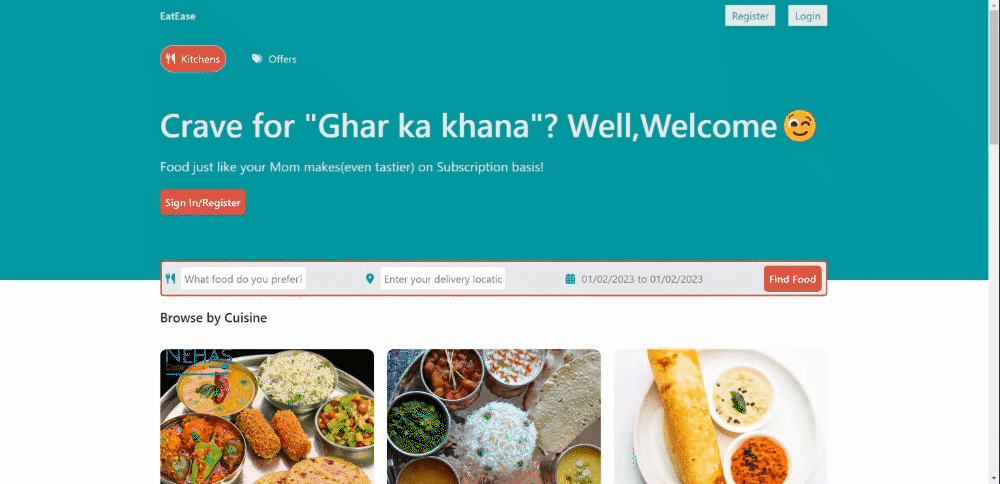Click the fork and knife icon in Kitchens tab
The width and height of the screenshot is (1000, 484).
[x=170, y=59]
